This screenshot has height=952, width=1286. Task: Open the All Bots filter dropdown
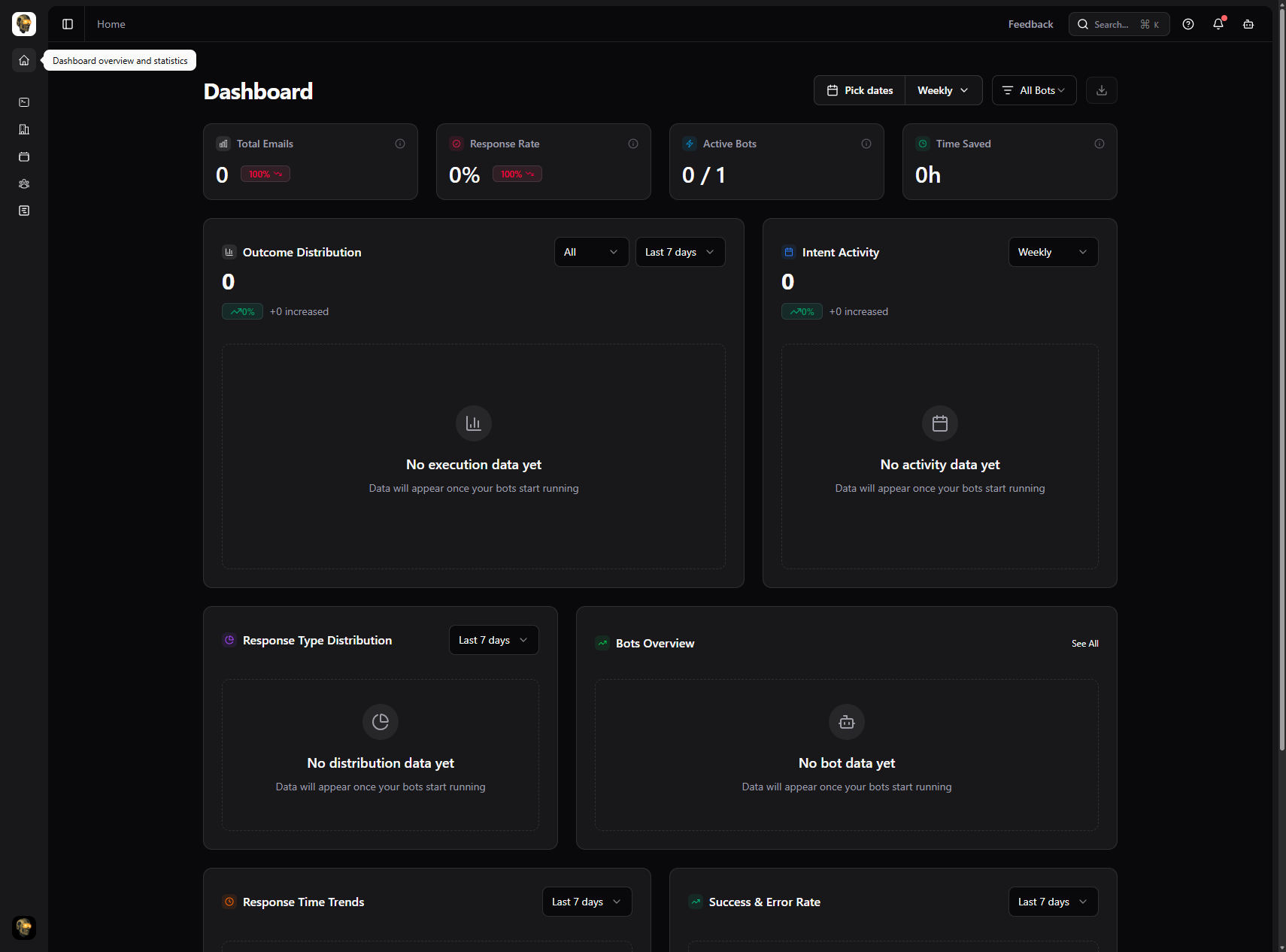click(x=1034, y=90)
